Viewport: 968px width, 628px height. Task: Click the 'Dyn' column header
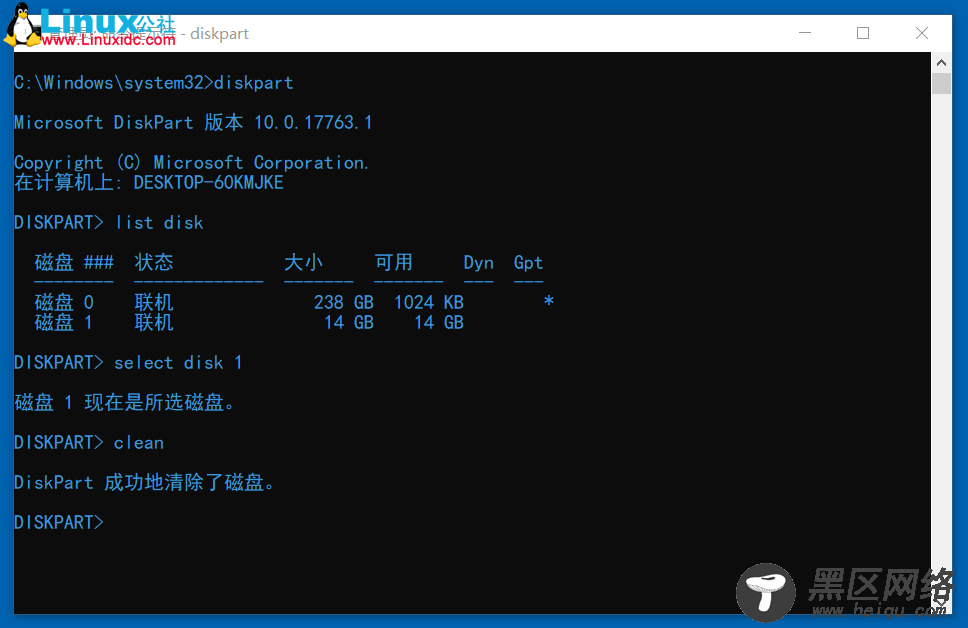pos(478,263)
